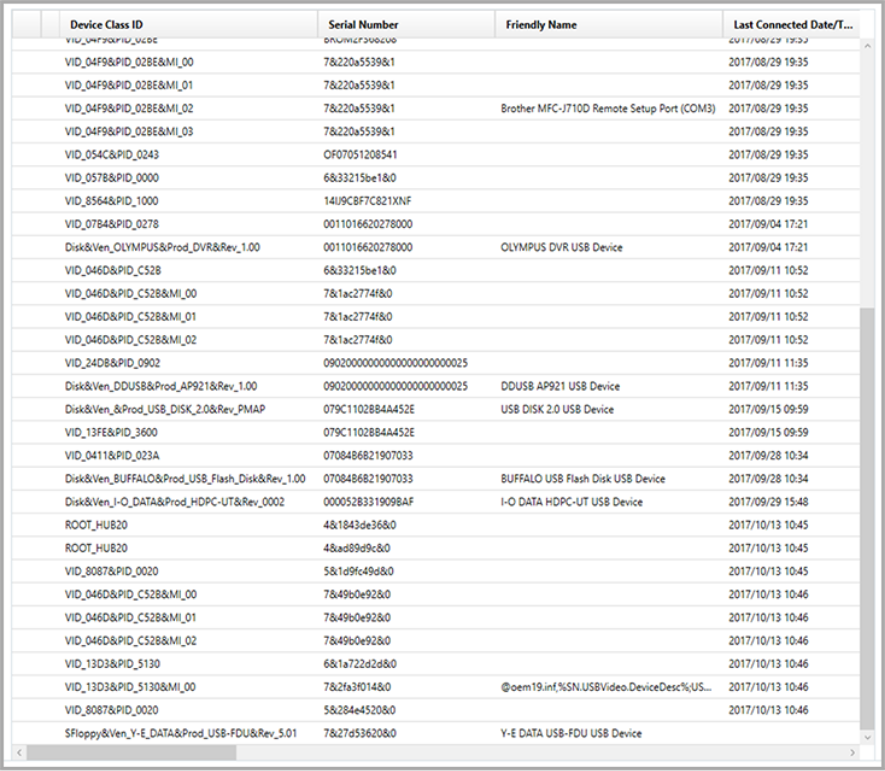Choose the USB DISK 2.0 USB Device row
This screenshot has height=771, width=885.
pos(557,409)
